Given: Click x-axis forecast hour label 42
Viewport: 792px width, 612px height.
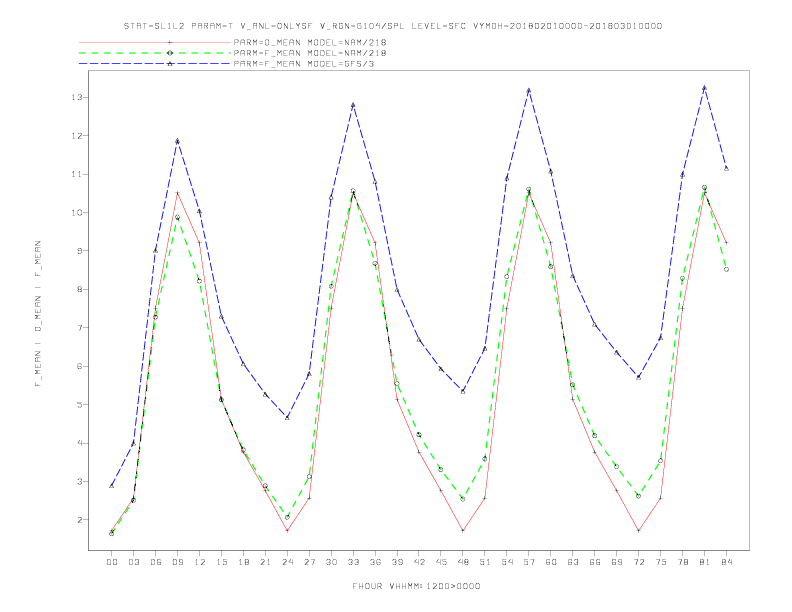Looking at the screenshot, I should (x=419, y=562).
